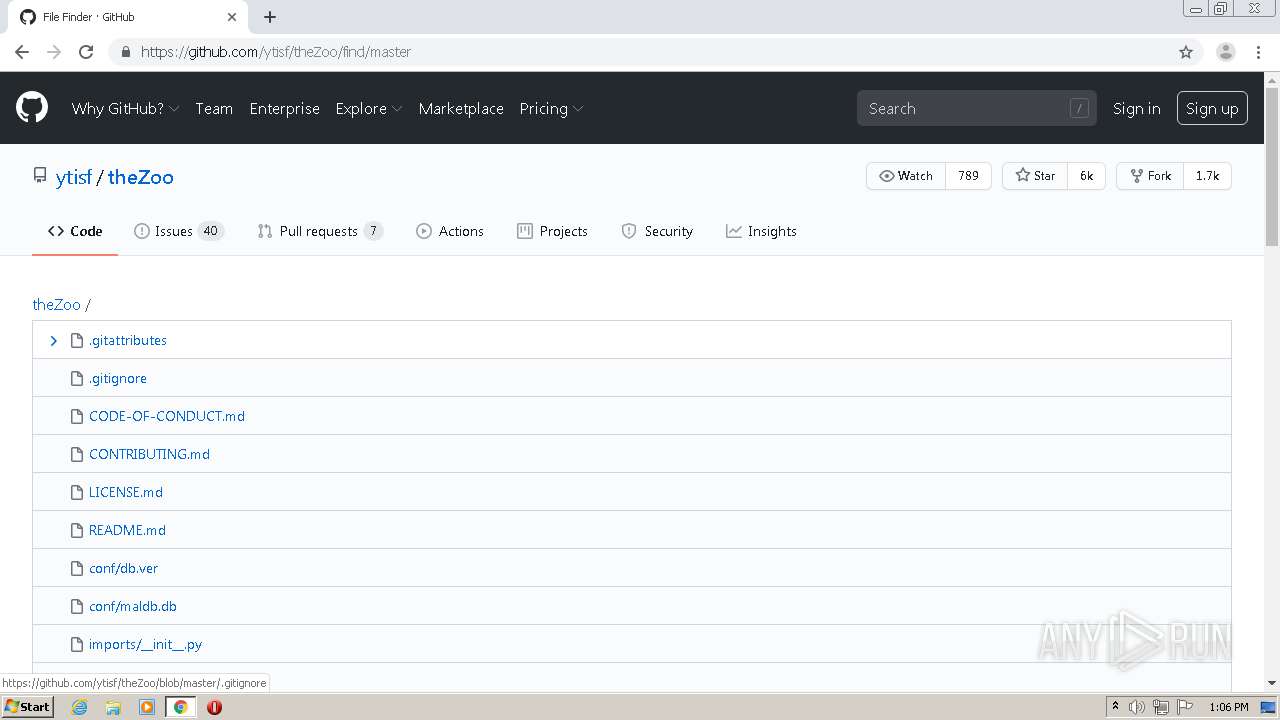The width and height of the screenshot is (1280, 720).
Task: Click the file icon beside .gitattributes
Action: point(77,340)
